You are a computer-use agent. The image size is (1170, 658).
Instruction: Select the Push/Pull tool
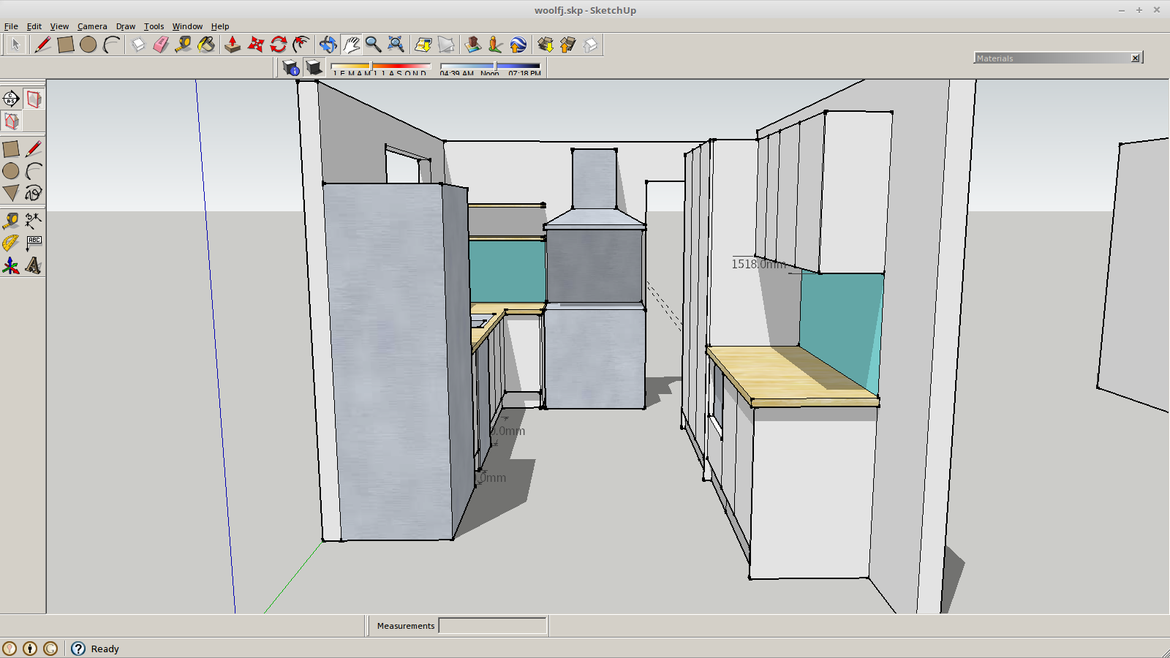tap(232, 44)
